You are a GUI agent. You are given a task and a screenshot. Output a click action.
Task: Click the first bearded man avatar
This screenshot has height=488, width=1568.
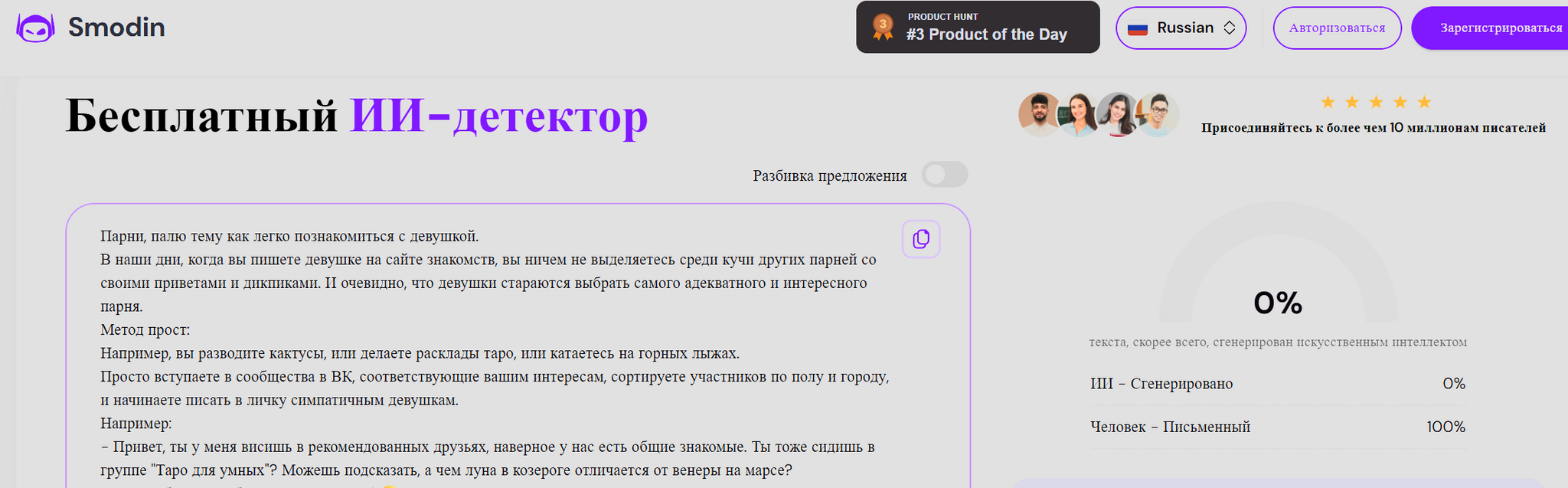coord(1038,114)
